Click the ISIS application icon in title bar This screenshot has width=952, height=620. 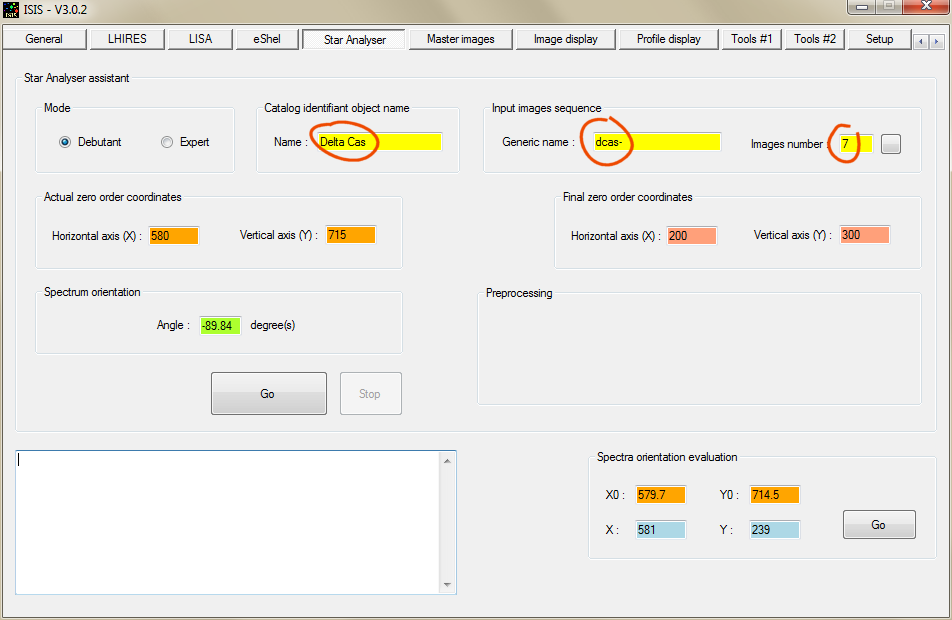point(12,8)
